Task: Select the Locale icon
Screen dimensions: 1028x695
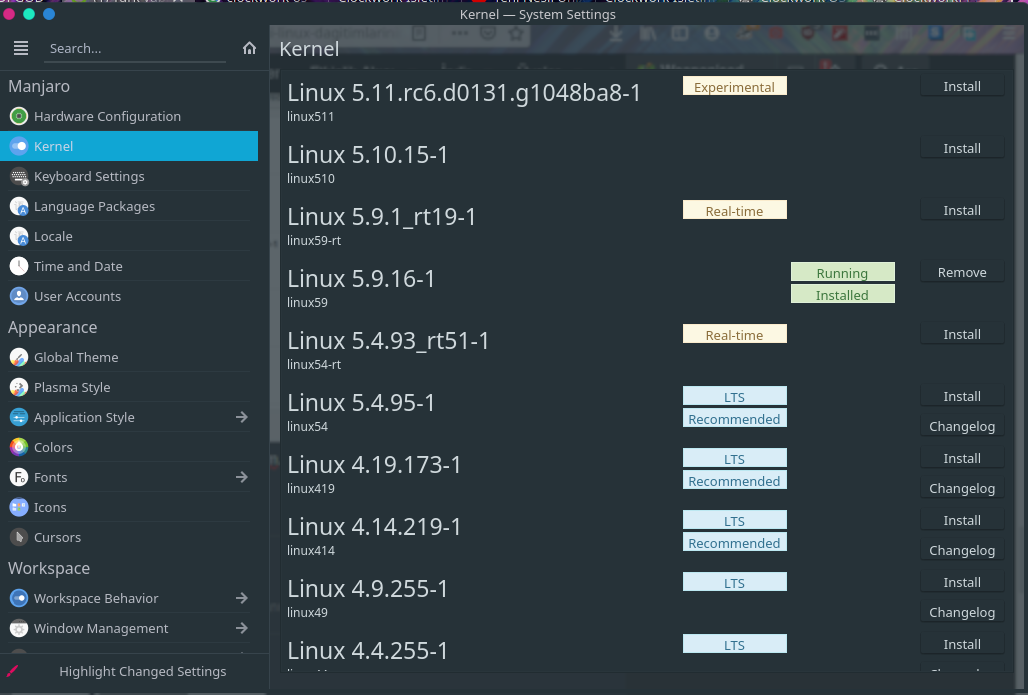Action: click(x=19, y=237)
